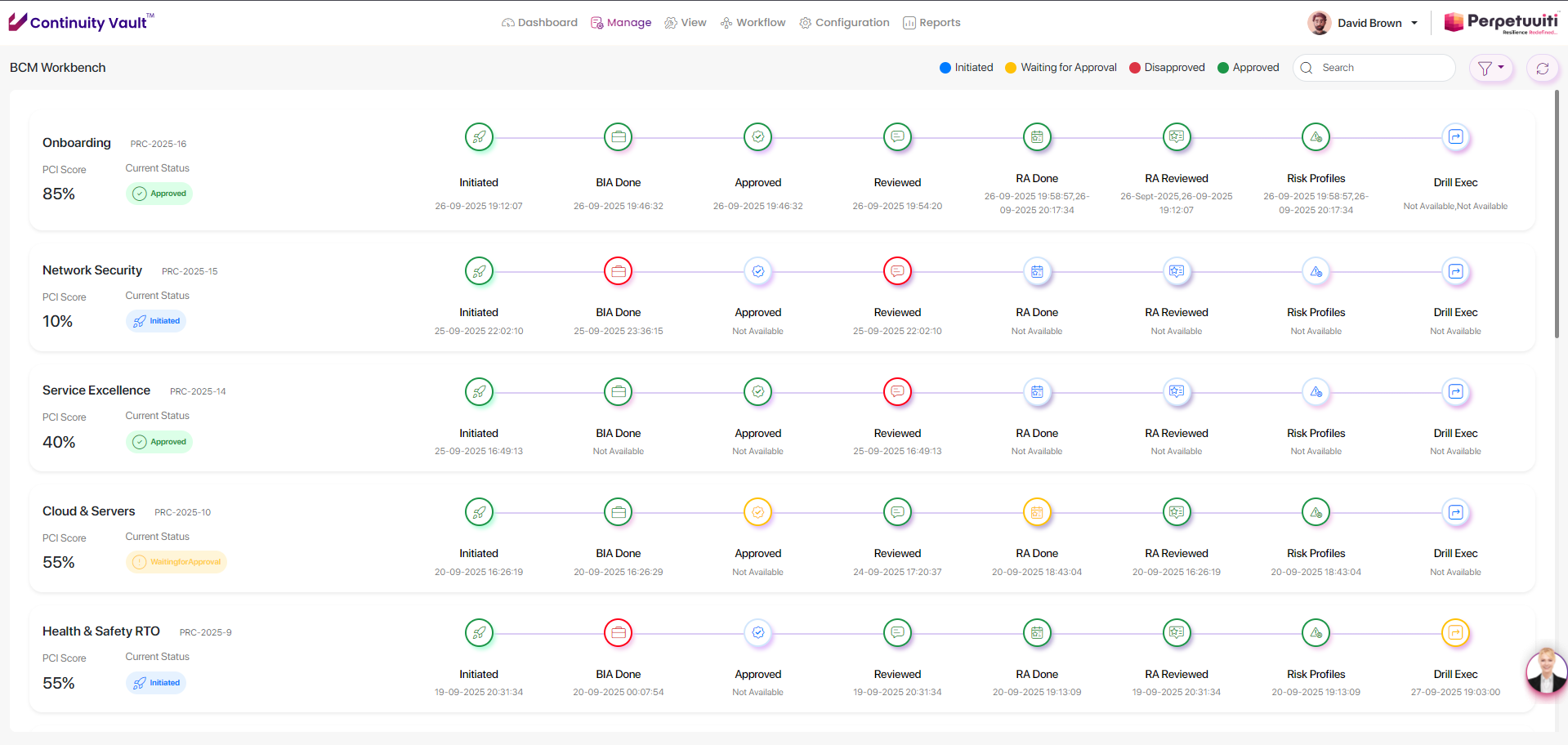Click the Approved legend green dot
Viewport: 1568px width, 745px height.
coord(1223,68)
